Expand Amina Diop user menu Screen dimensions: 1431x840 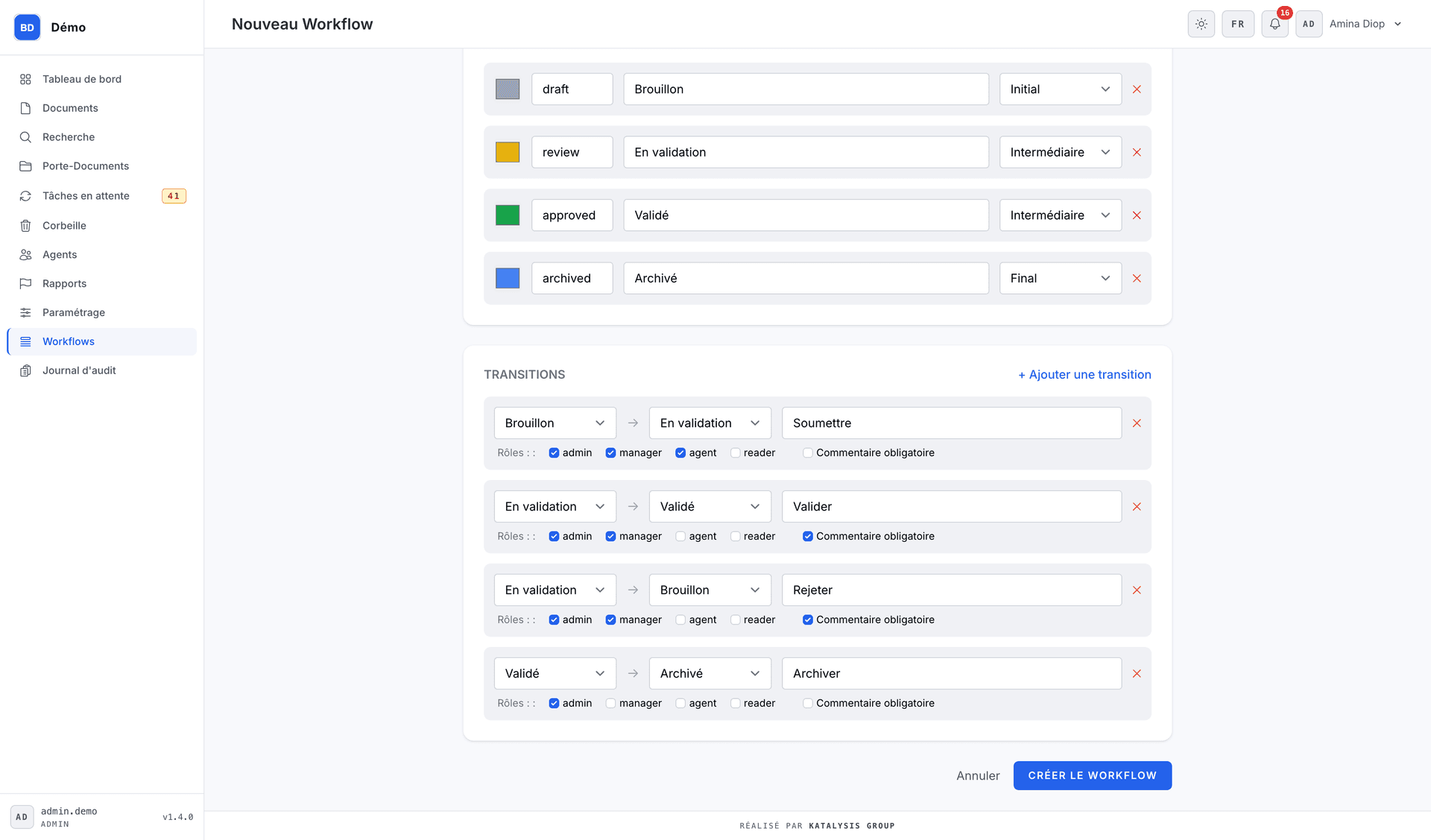(1365, 24)
